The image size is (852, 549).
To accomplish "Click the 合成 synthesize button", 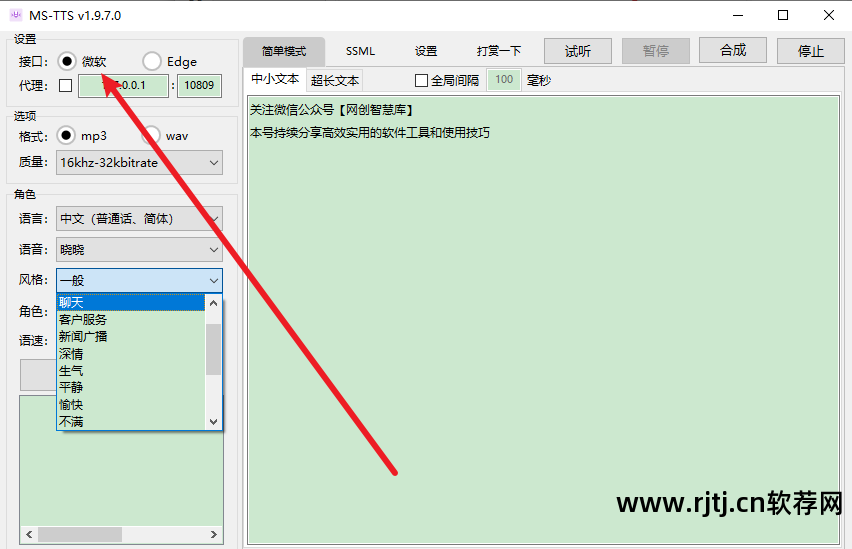I will [733, 51].
